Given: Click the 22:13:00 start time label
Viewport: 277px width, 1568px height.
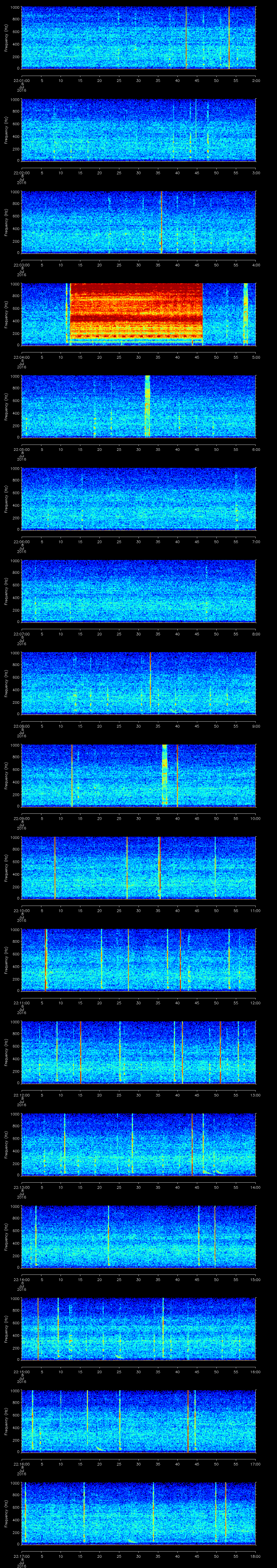Looking at the screenshot, I should click(x=21, y=1187).
